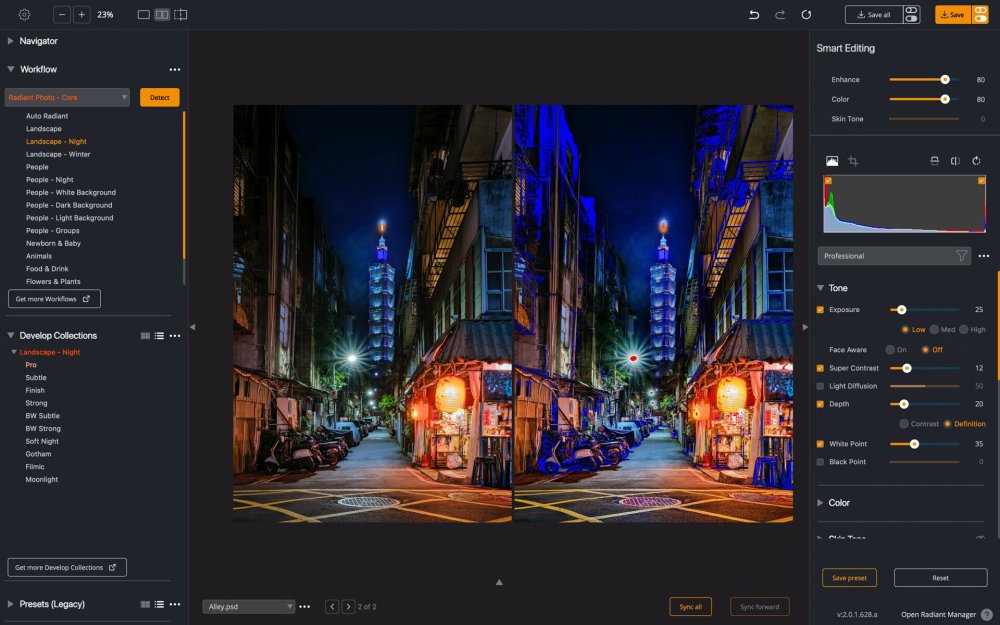Image resolution: width=1000 pixels, height=625 pixels.
Task: Collapse the right panel with arrow
Action: coord(805,327)
